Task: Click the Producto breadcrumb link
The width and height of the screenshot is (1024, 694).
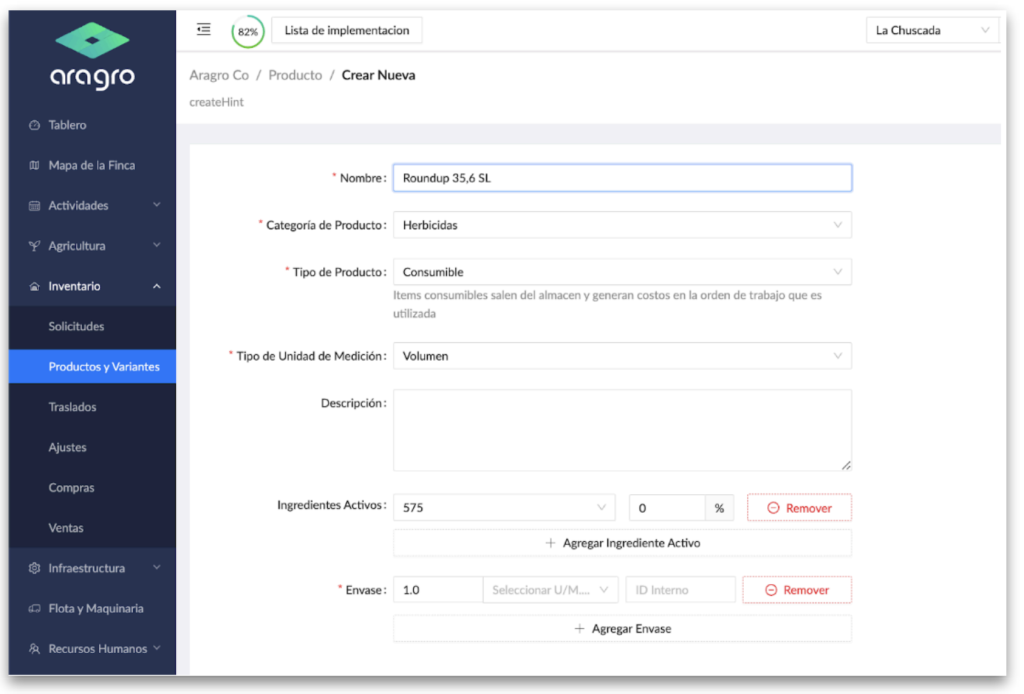Action: point(295,75)
